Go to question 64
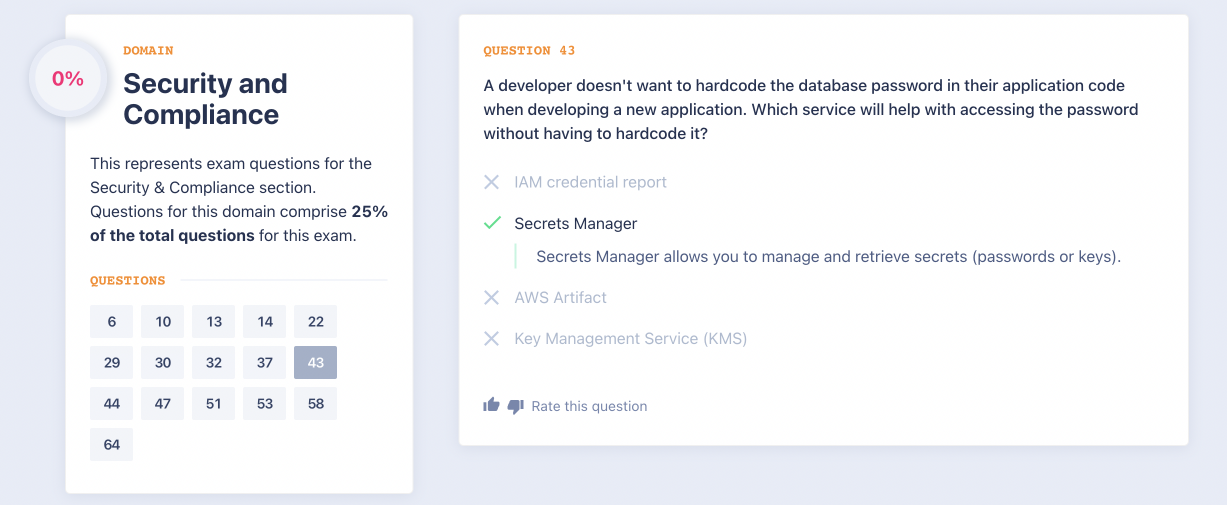The width and height of the screenshot is (1227, 505). [x=111, y=445]
